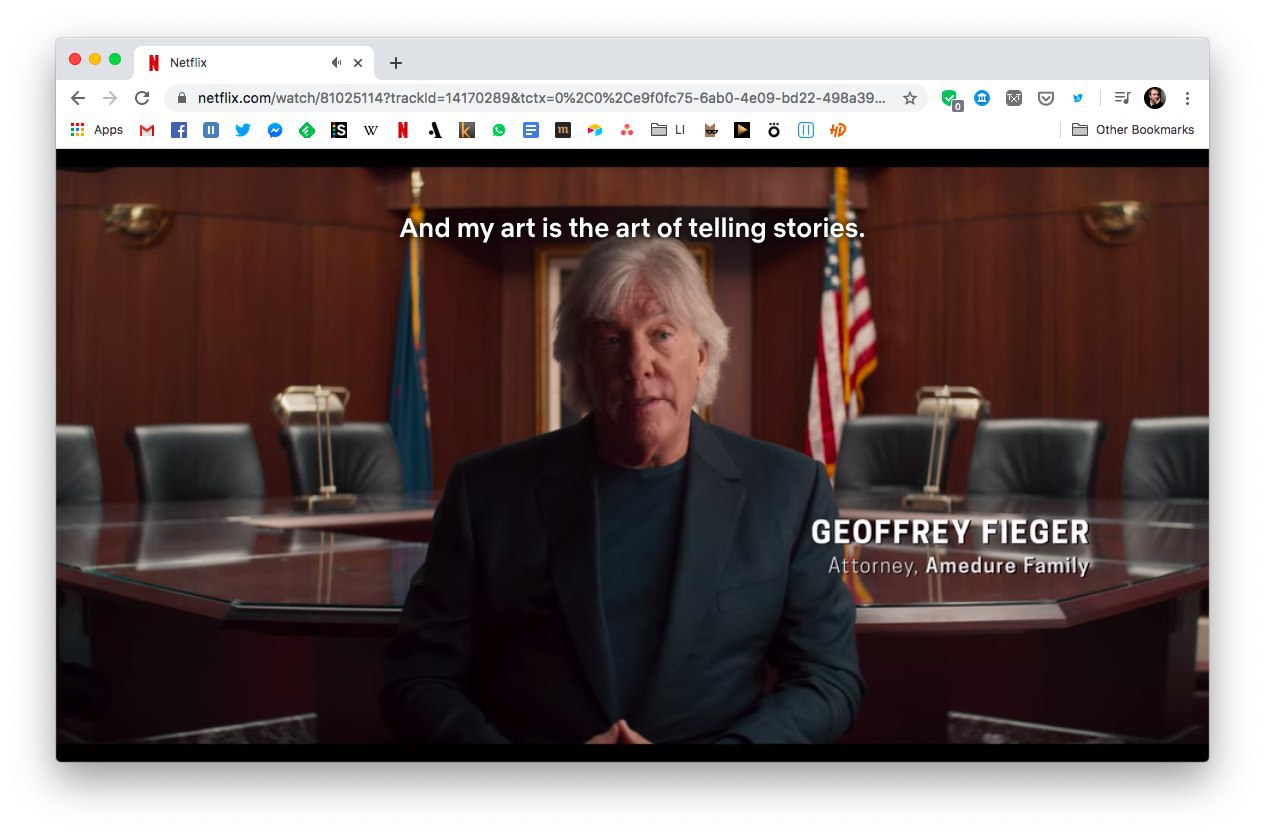The width and height of the screenshot is (1265, 836).
Task: Mute the tab via its speaker icon
Action: pyautogui.click(x=337, y=63)
